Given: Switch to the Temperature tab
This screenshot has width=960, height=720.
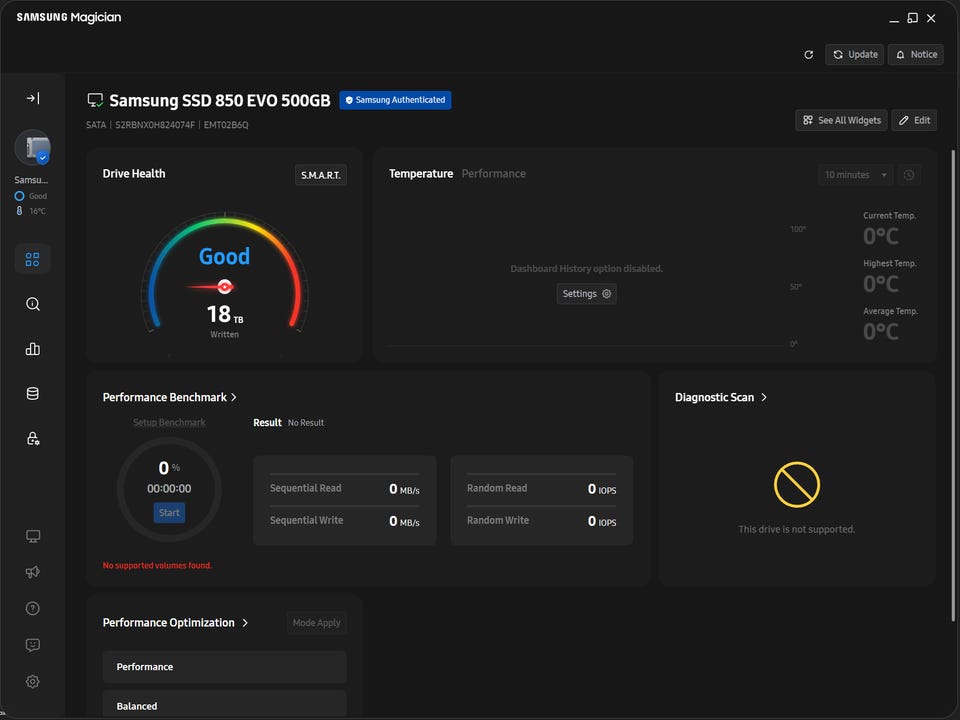Looking at the screenshot, I should pos(421,174).
